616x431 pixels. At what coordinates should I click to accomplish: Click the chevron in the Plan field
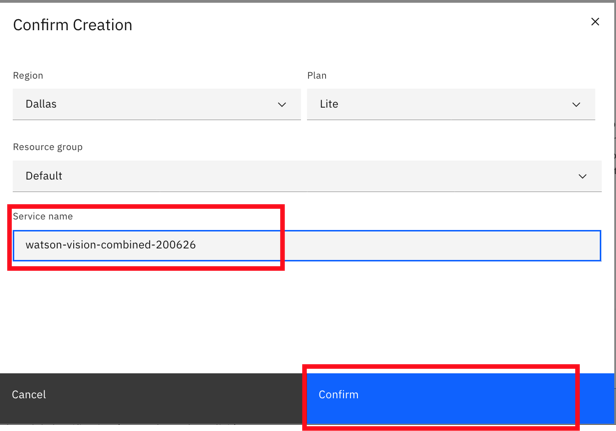click(x=576, y=105)
